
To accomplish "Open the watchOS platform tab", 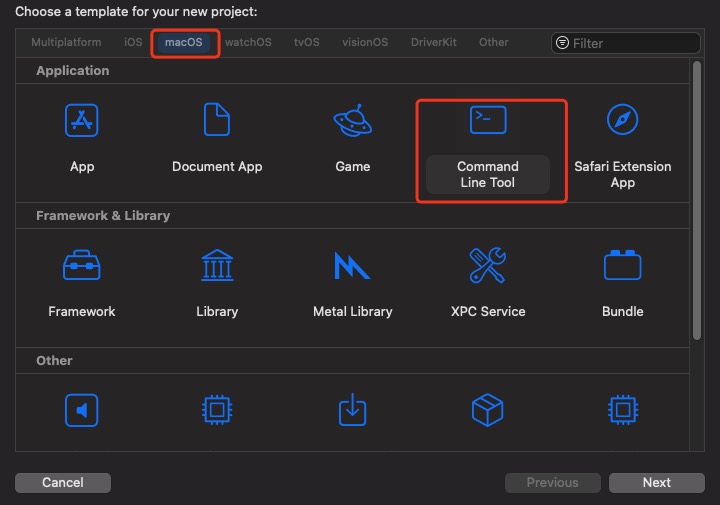I will [247, 43].
